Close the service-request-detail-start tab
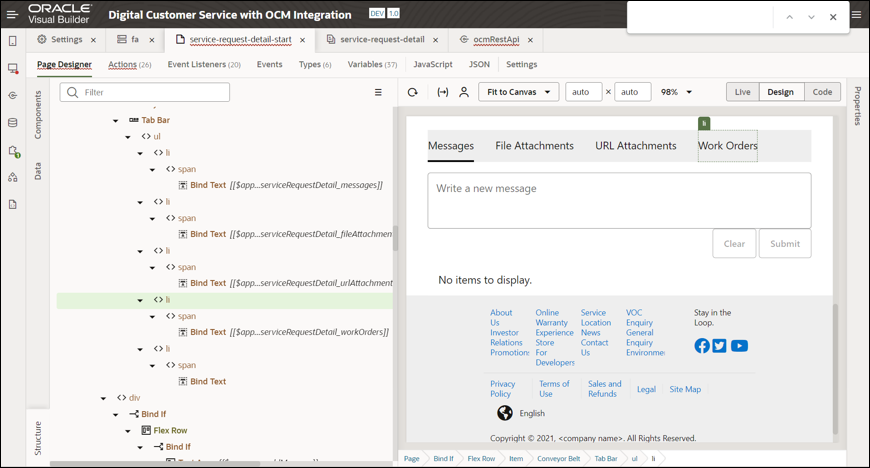This screenshot has height=468, width=870. pos(302,40)
